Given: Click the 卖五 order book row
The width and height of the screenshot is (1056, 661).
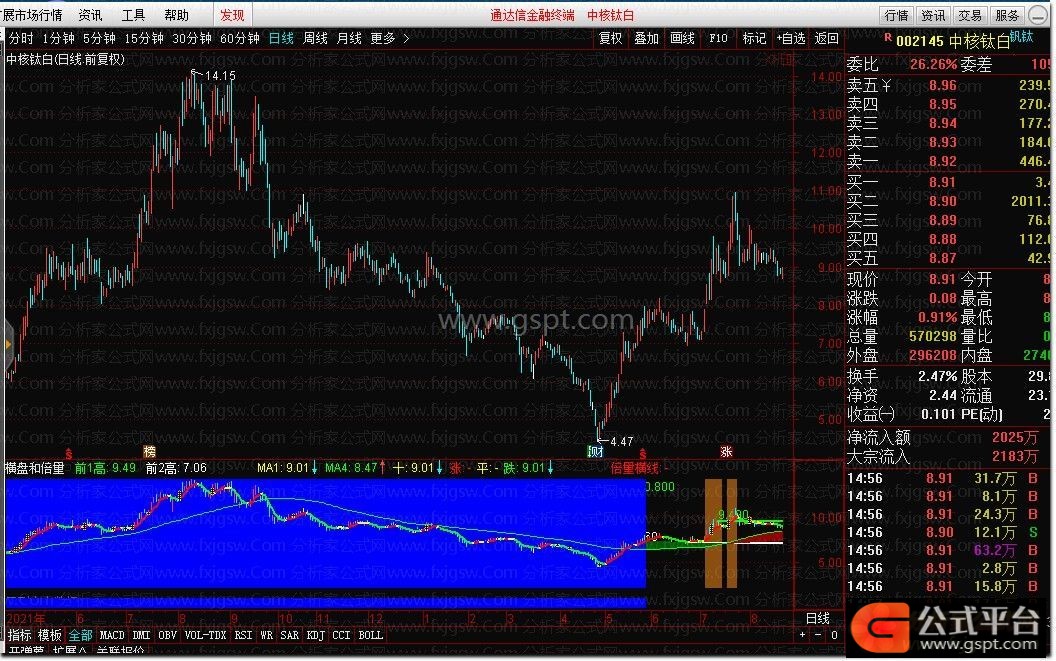Looking at the screenshot, I should (x=948, y=86).
